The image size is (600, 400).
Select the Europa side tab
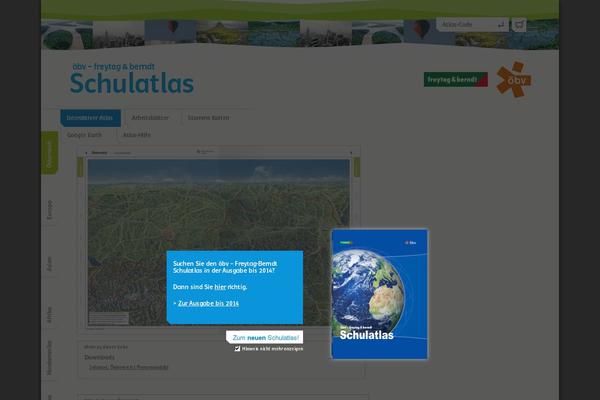coord(49,210)
